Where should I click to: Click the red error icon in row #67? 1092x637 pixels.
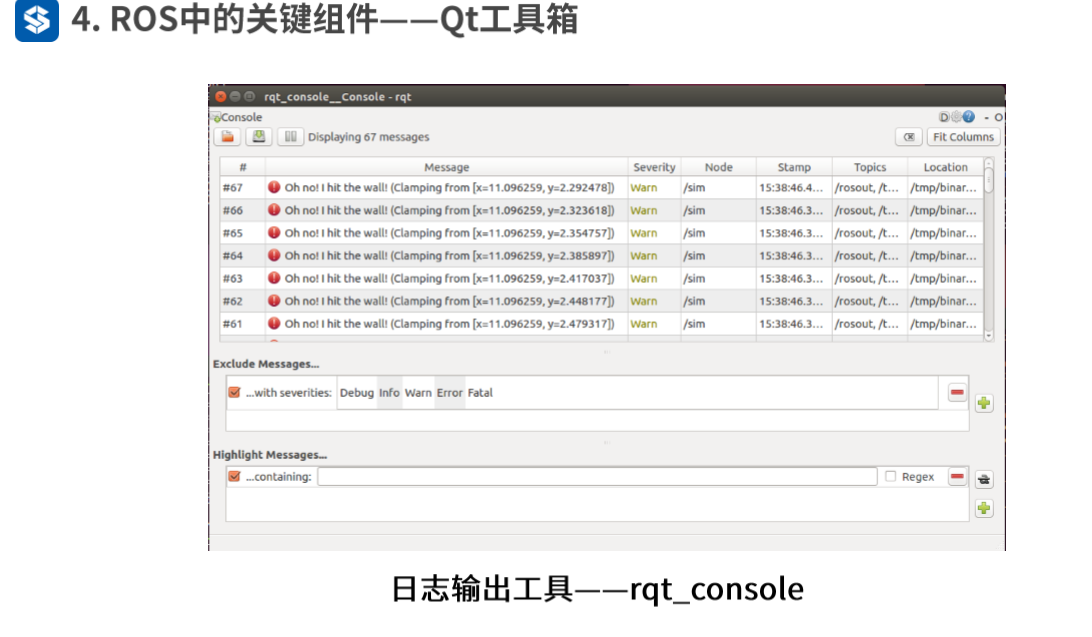[x=274, y=187]
